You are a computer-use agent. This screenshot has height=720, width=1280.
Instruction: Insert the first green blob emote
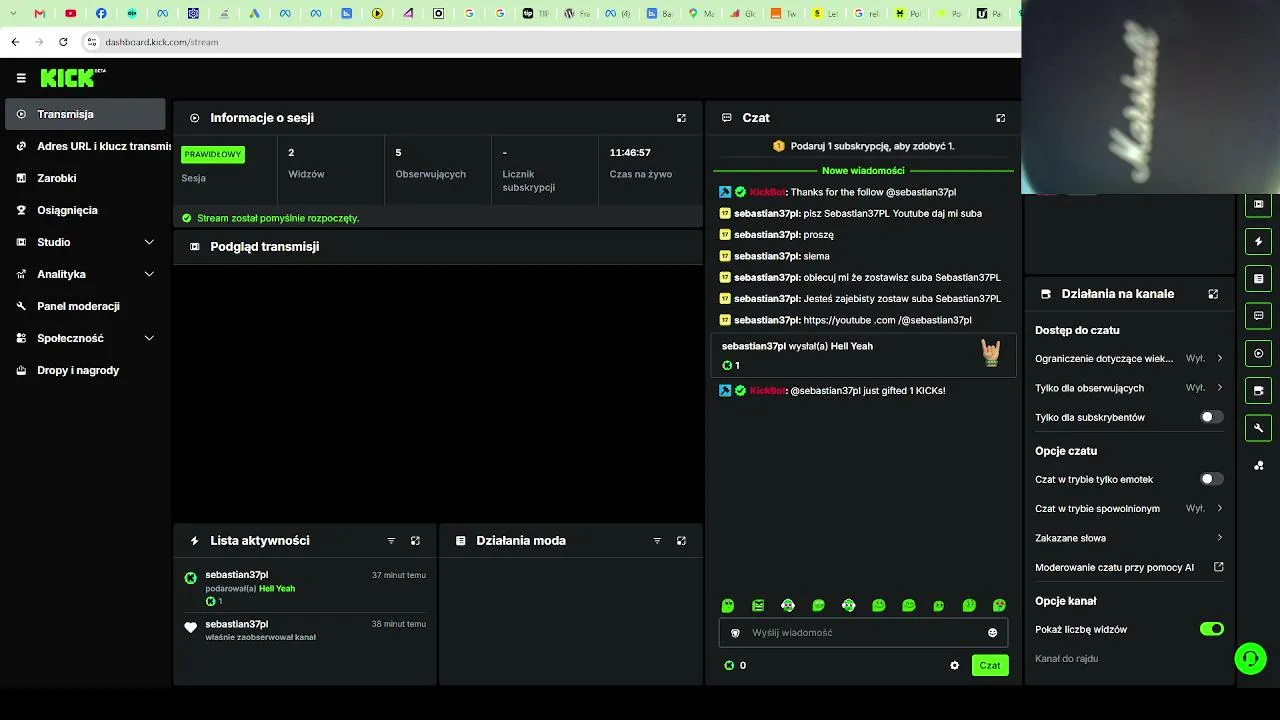pyautogui.click(x=728, y=606)
